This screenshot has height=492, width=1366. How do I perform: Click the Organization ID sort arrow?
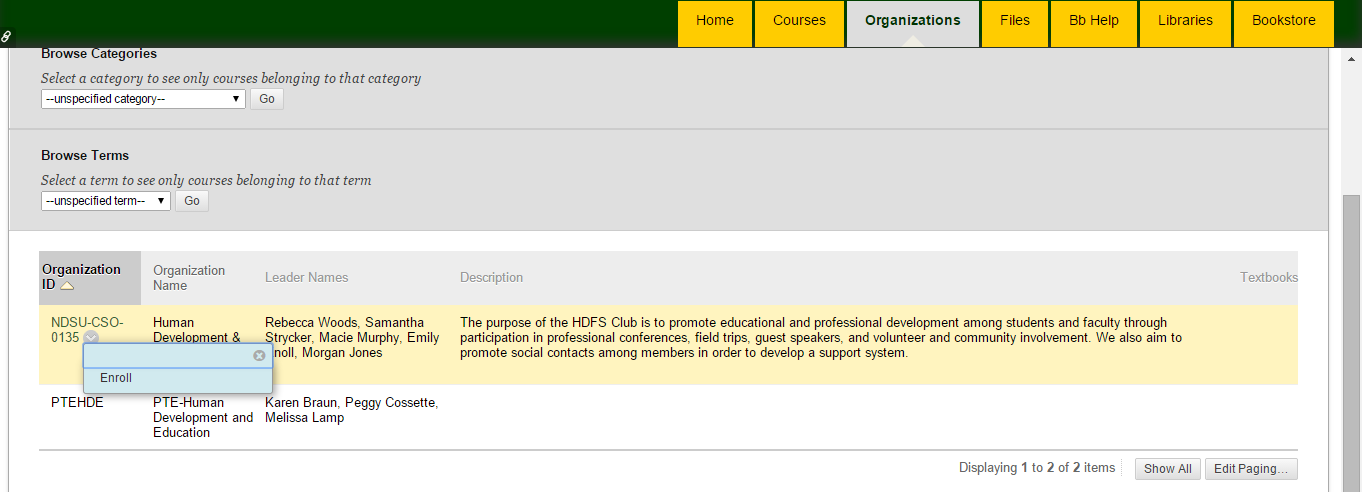coord(67,286)
